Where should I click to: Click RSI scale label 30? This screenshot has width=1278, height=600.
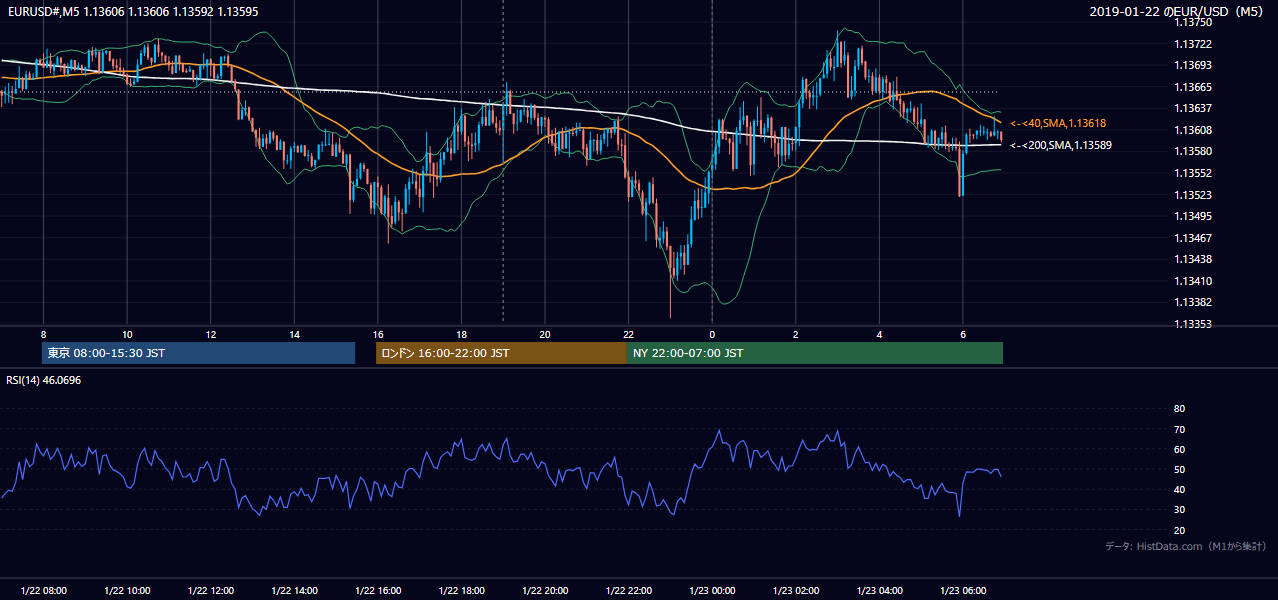point(1179,510)
